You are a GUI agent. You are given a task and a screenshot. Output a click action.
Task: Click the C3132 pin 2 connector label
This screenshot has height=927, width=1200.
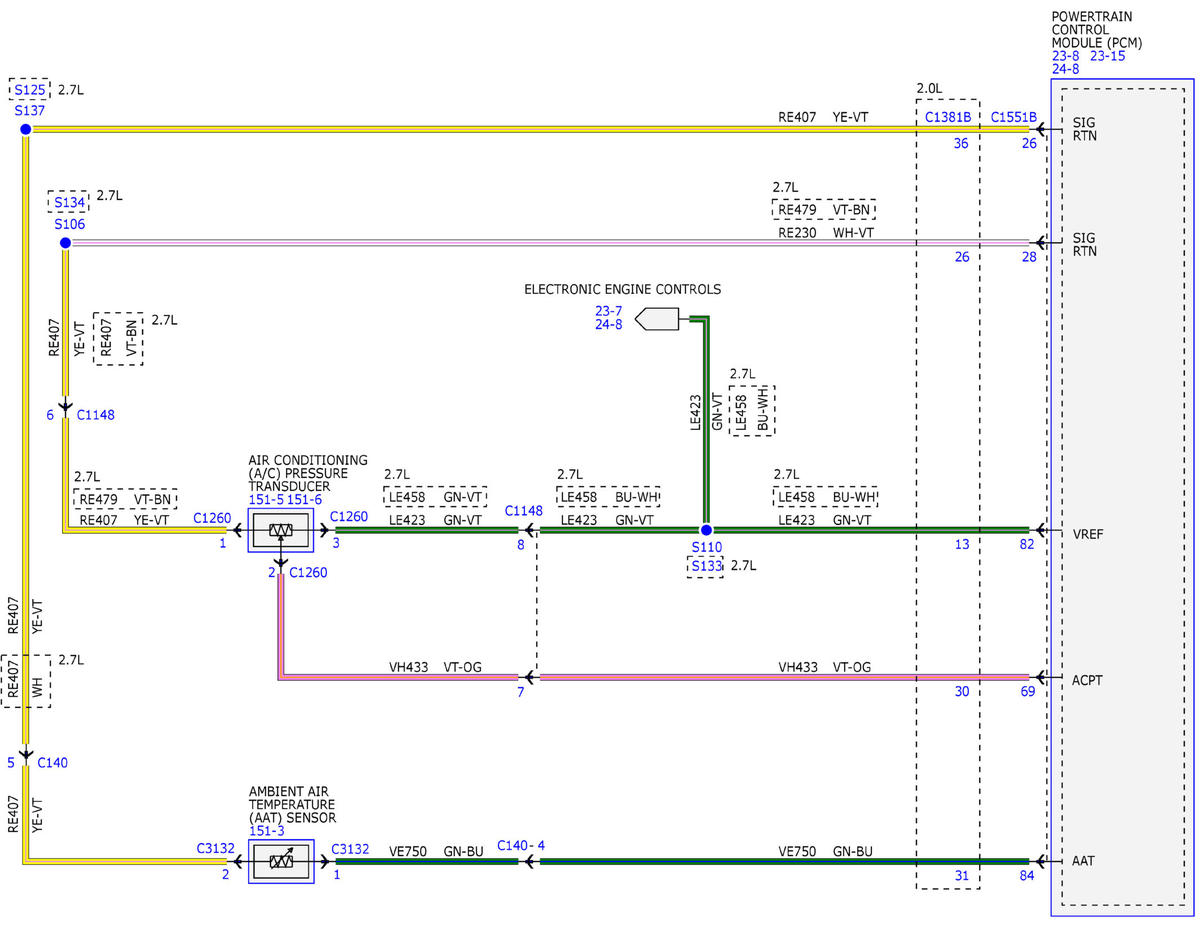point(215,848)
